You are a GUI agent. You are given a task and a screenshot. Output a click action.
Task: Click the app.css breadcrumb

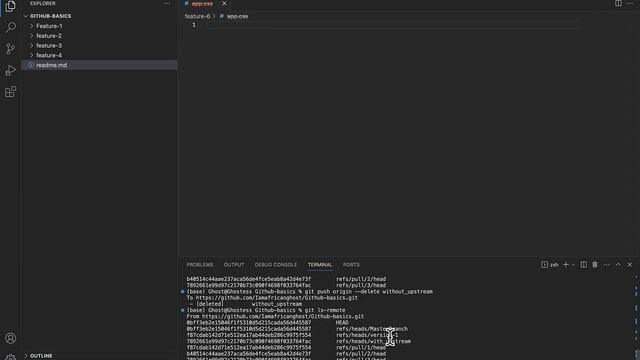click(x=237, y=16)
